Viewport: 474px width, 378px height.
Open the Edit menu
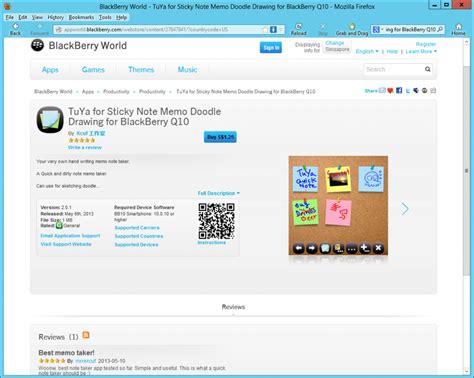(23, 17)
